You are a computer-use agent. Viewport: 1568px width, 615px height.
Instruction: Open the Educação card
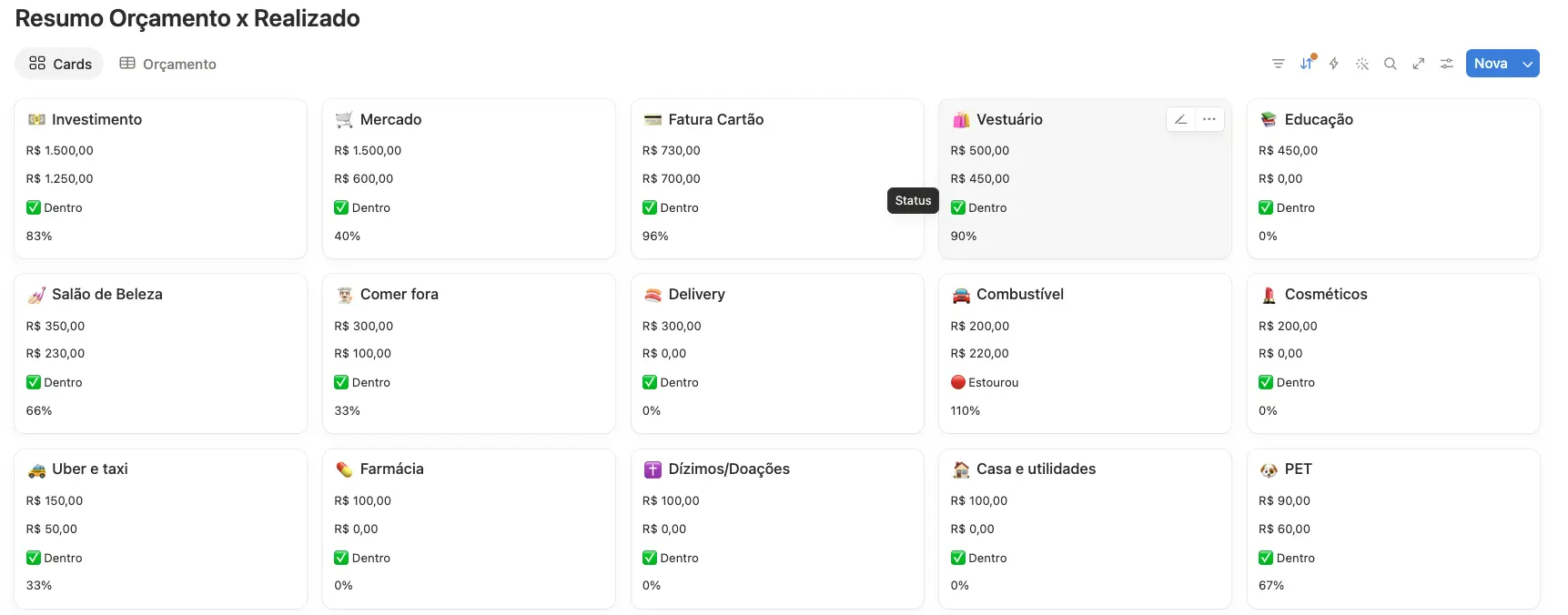coord(1393,178)
